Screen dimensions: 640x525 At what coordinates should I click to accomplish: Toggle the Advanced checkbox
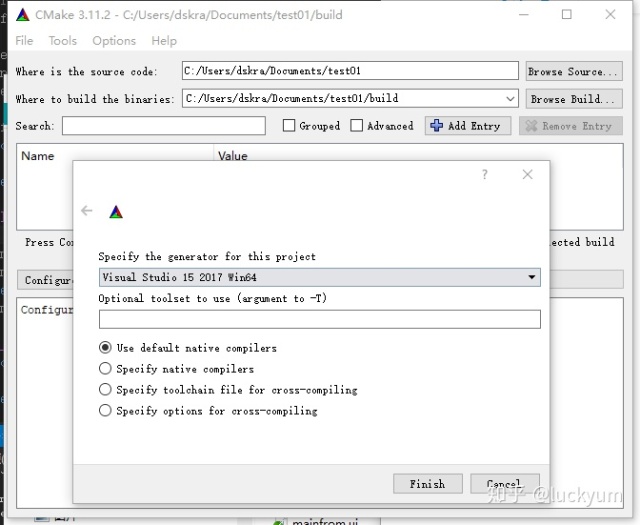click(356, 125)
